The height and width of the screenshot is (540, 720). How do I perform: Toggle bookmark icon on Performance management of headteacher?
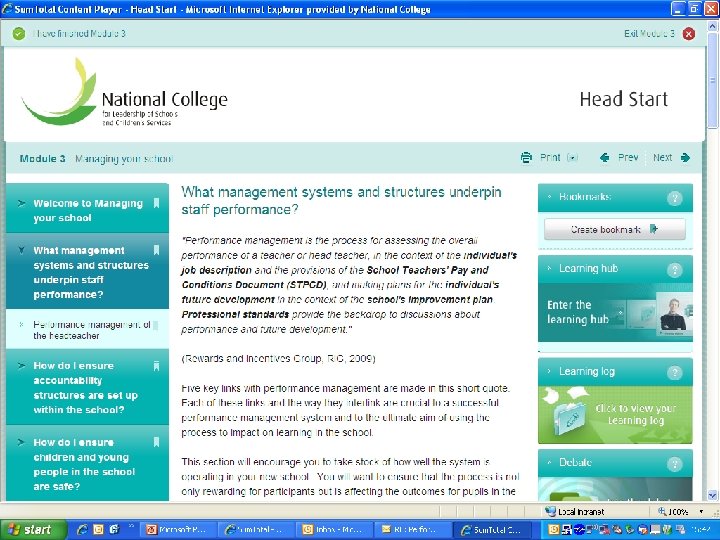point(156,326)
